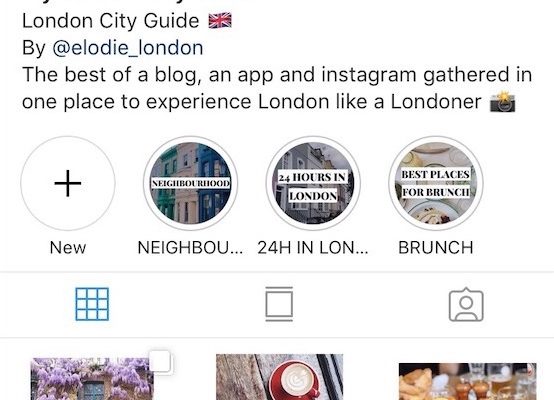Open the wisteria house photo post
Image resolution: width=554 pixels, height=400 pixels.
(x=92, y=379)
